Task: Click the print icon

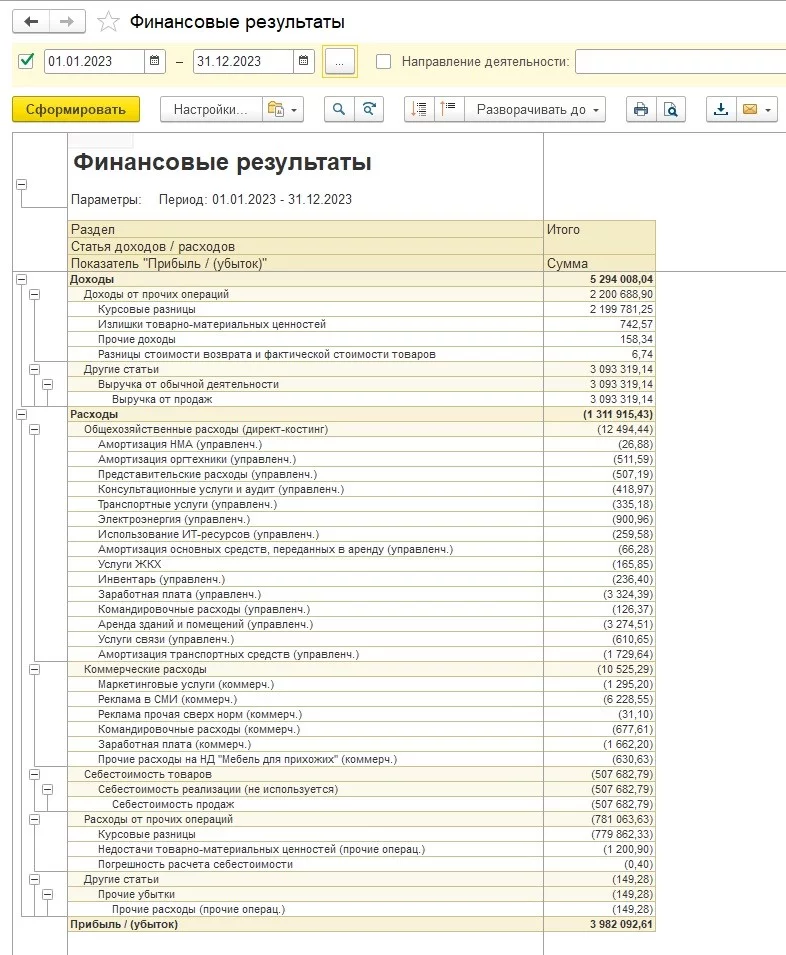Action: coord(641,110)
